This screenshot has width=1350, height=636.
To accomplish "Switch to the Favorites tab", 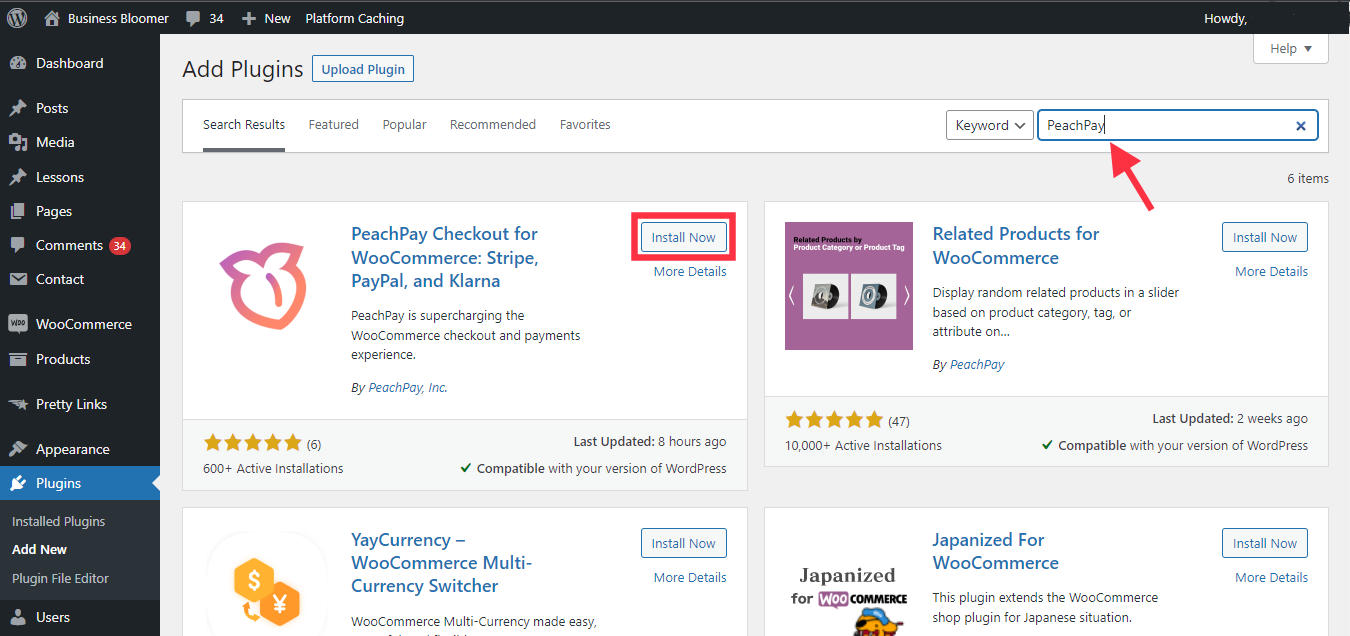I will pyautogui.click(x=585, y=125).
